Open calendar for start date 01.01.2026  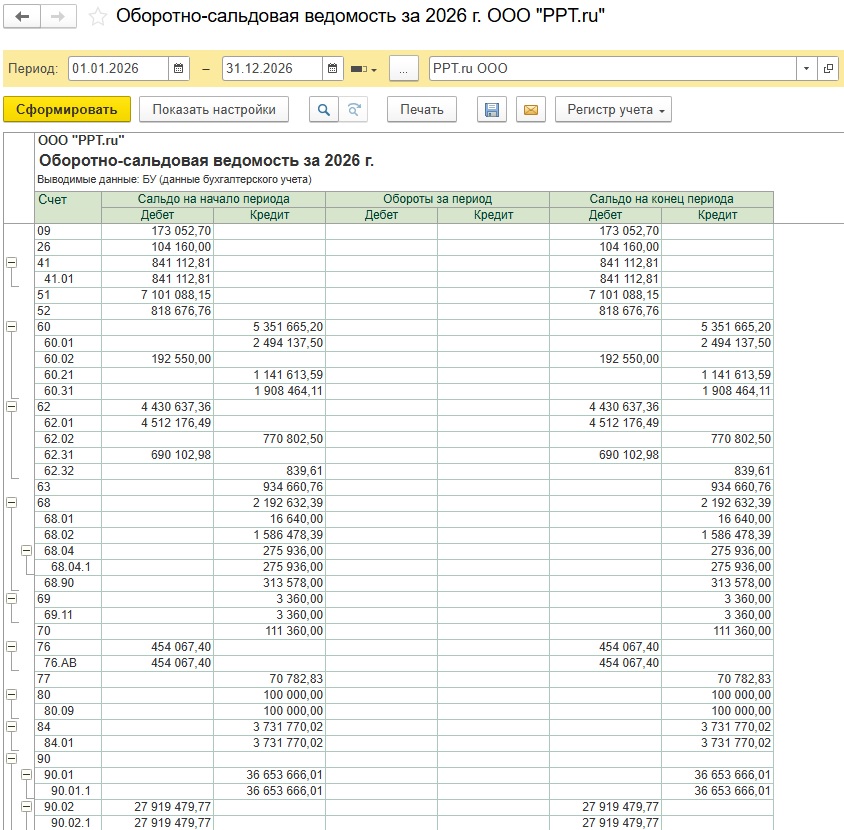click(x=179, y=69)
